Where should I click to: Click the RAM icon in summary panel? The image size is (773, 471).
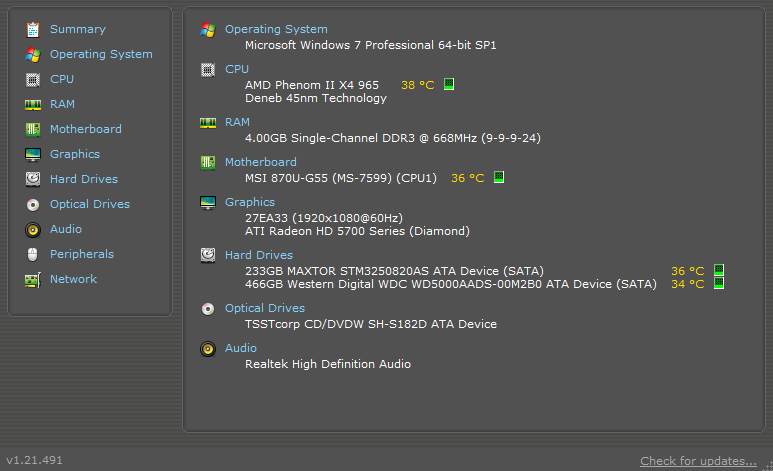(x=208, y=123)
